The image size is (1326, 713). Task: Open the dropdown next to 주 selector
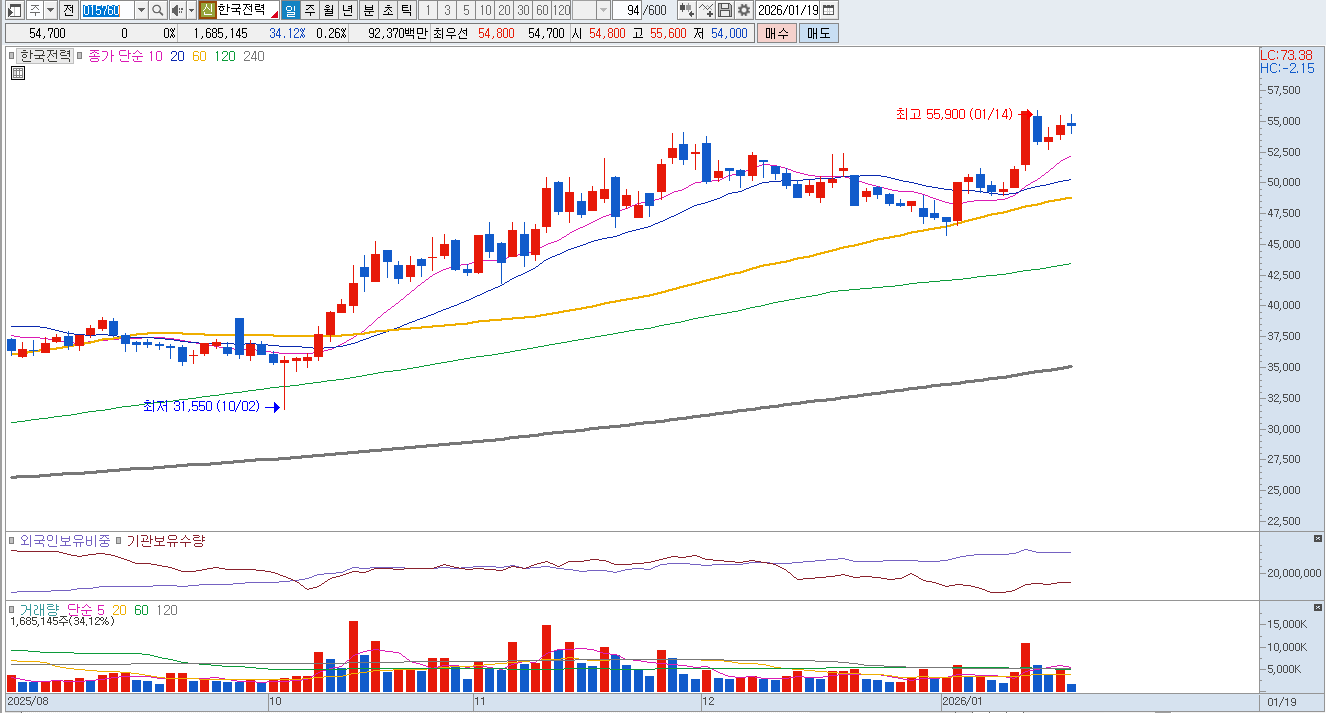point(49,10)
